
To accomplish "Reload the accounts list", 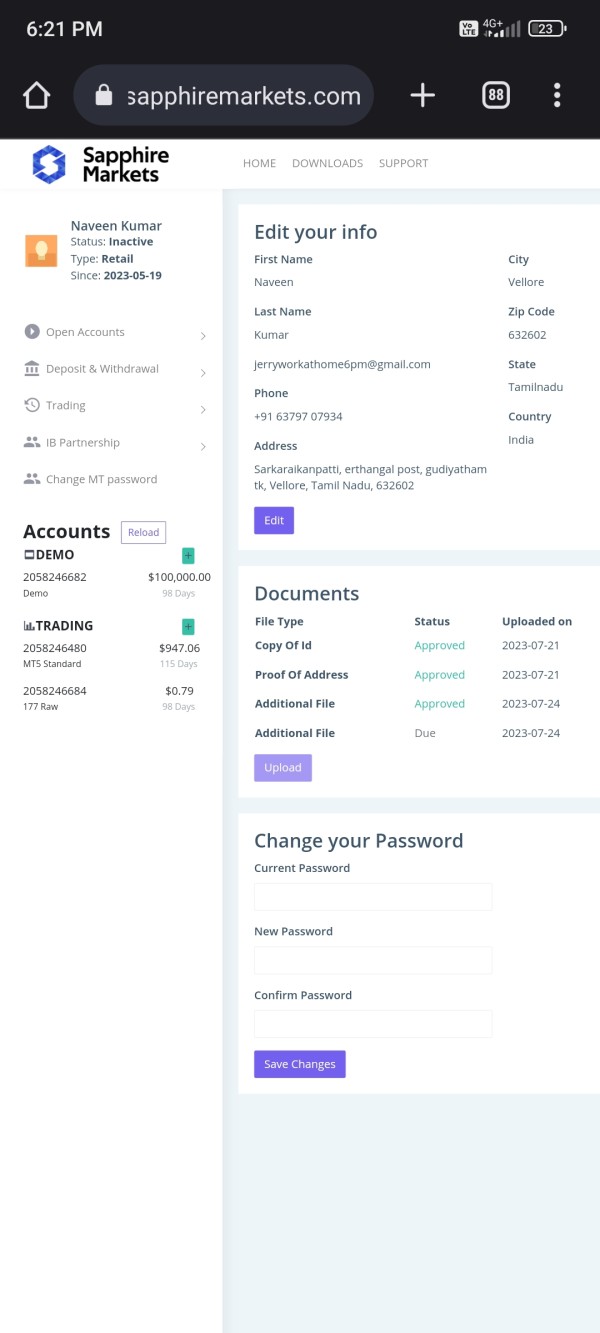I will click(x=143, y=532).
